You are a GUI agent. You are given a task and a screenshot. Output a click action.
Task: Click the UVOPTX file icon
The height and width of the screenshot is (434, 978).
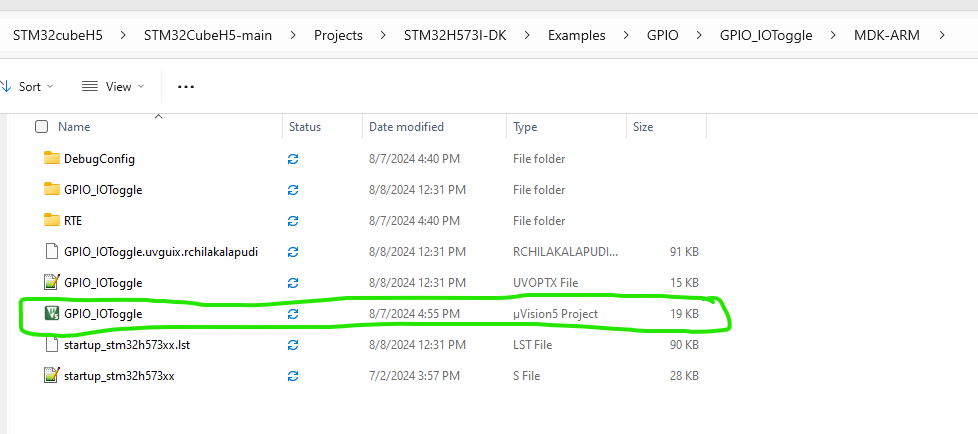[x=52, y=282]
